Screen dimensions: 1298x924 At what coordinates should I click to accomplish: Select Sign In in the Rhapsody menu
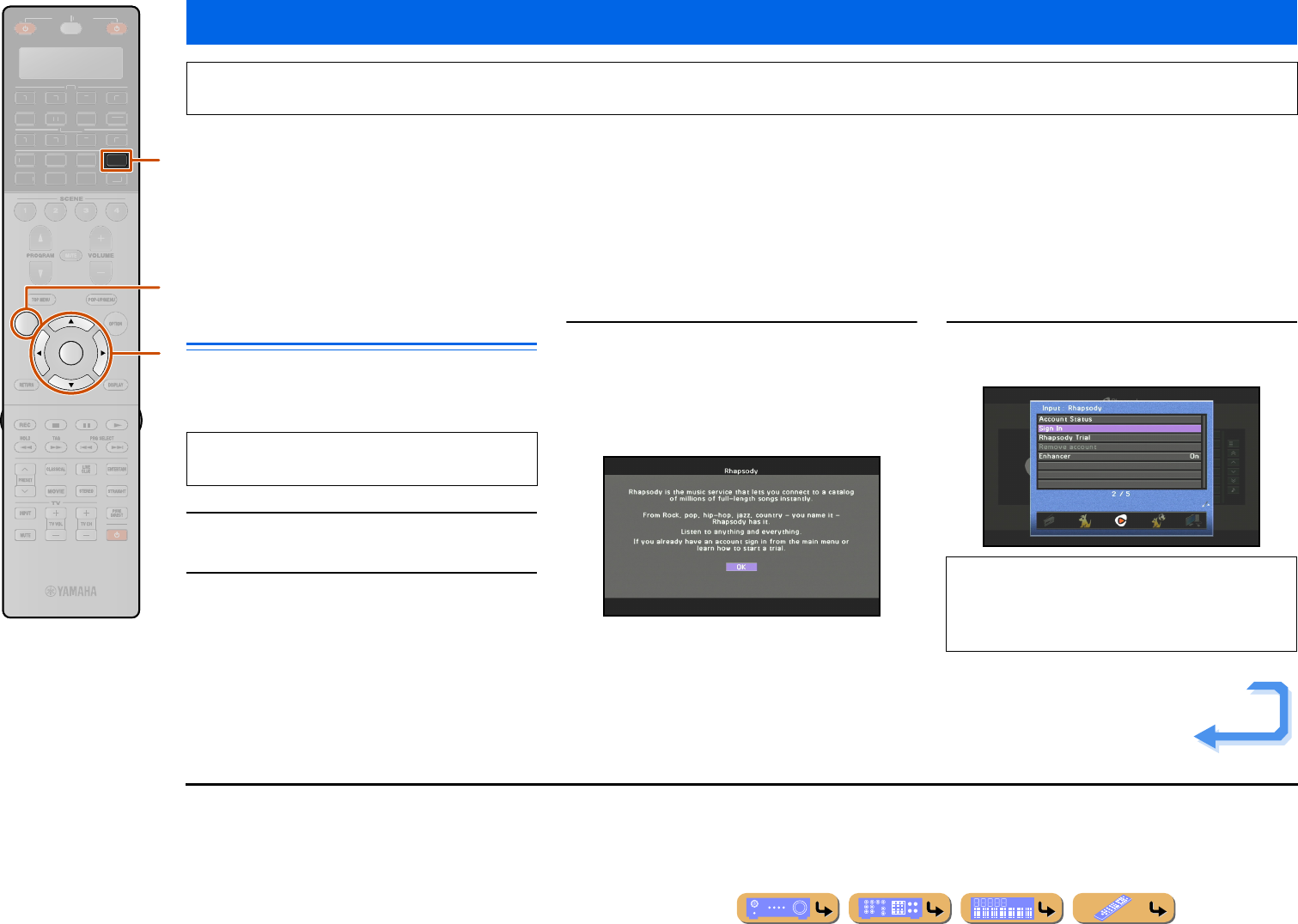[x=1119, y=429]
